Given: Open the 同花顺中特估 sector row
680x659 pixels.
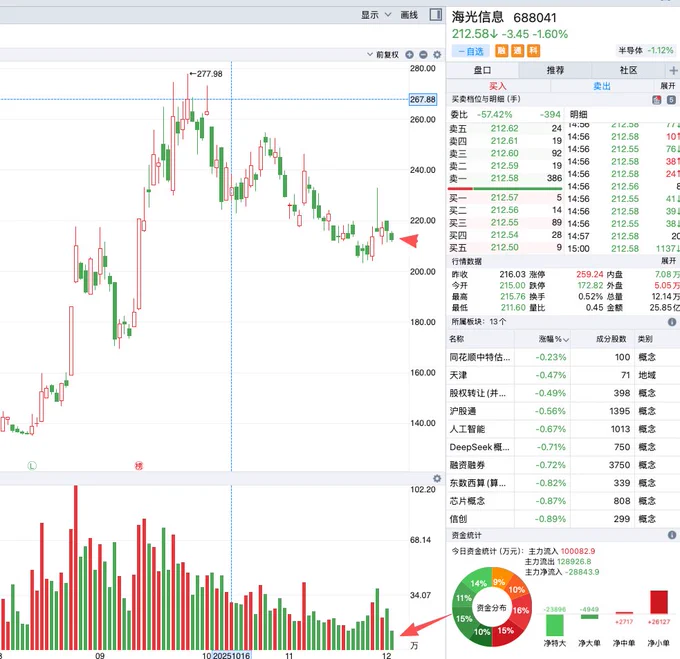Looking at the screenshot, I should pyautogui.click(x=563, y=357).
